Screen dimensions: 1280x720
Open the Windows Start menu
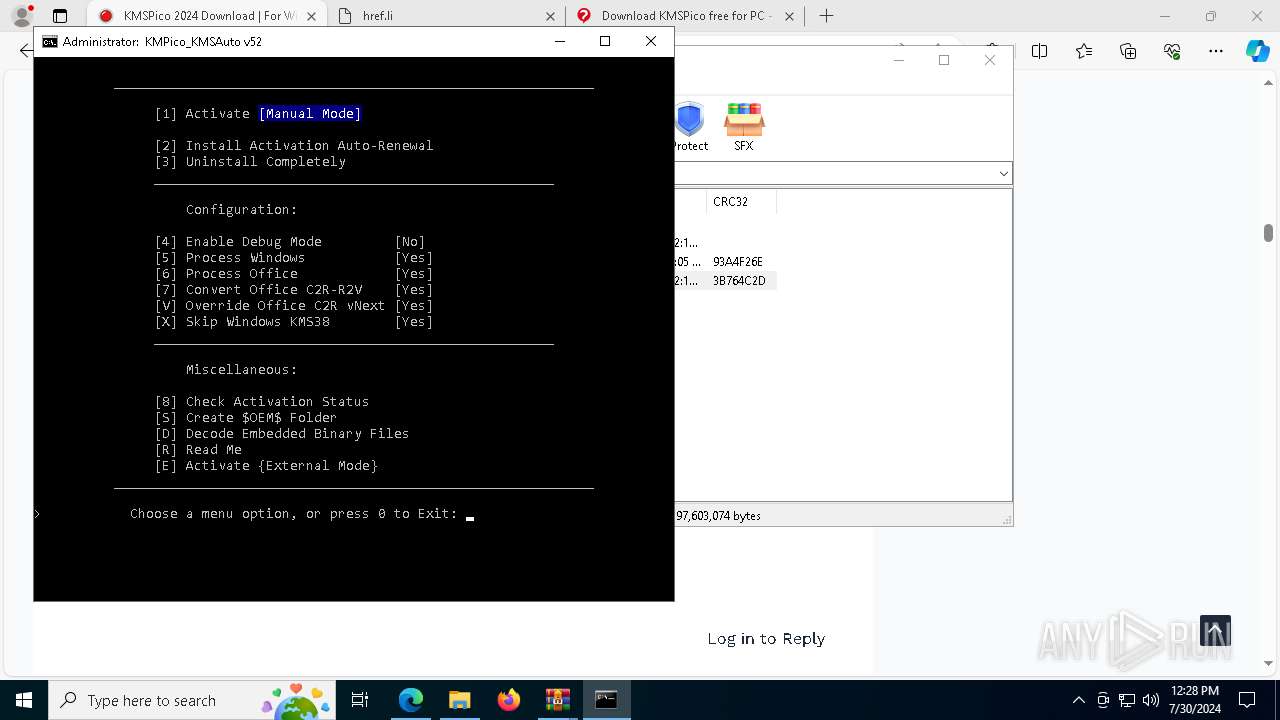click(24, 700)
